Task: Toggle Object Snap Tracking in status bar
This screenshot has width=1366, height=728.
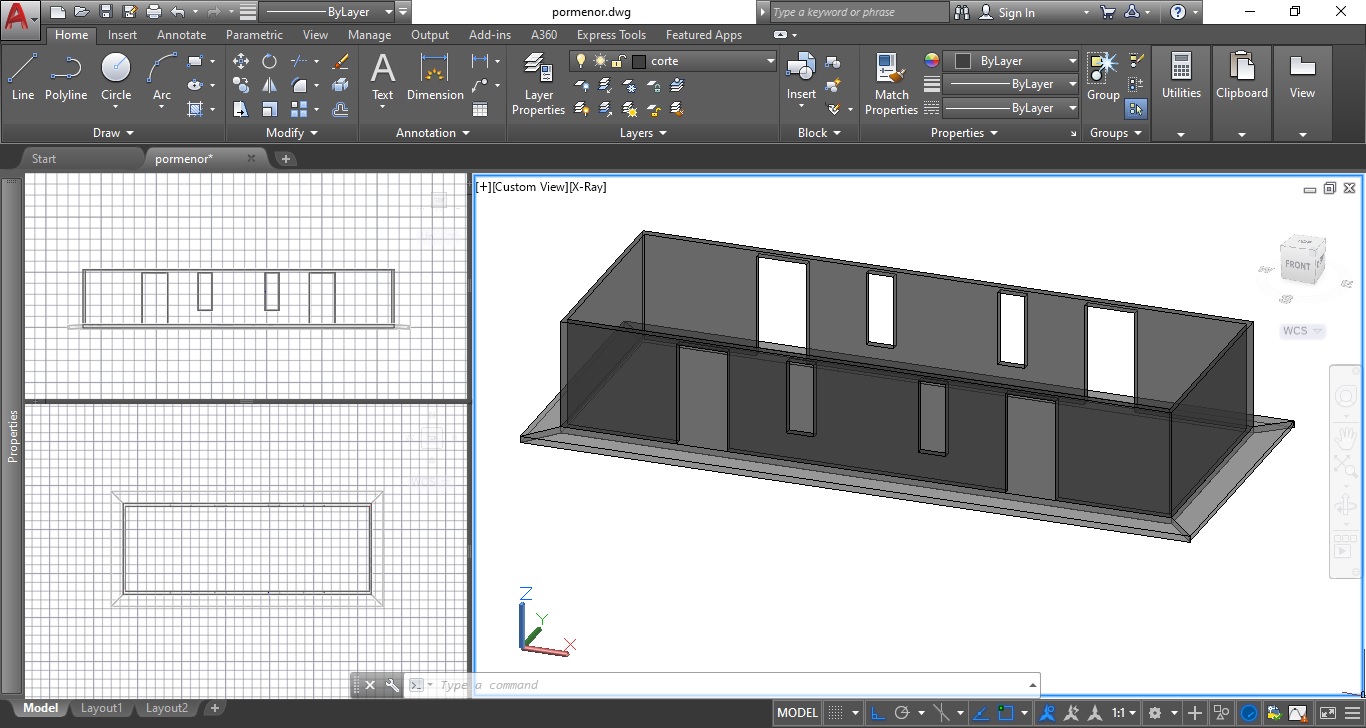Action: pos(980,713)
